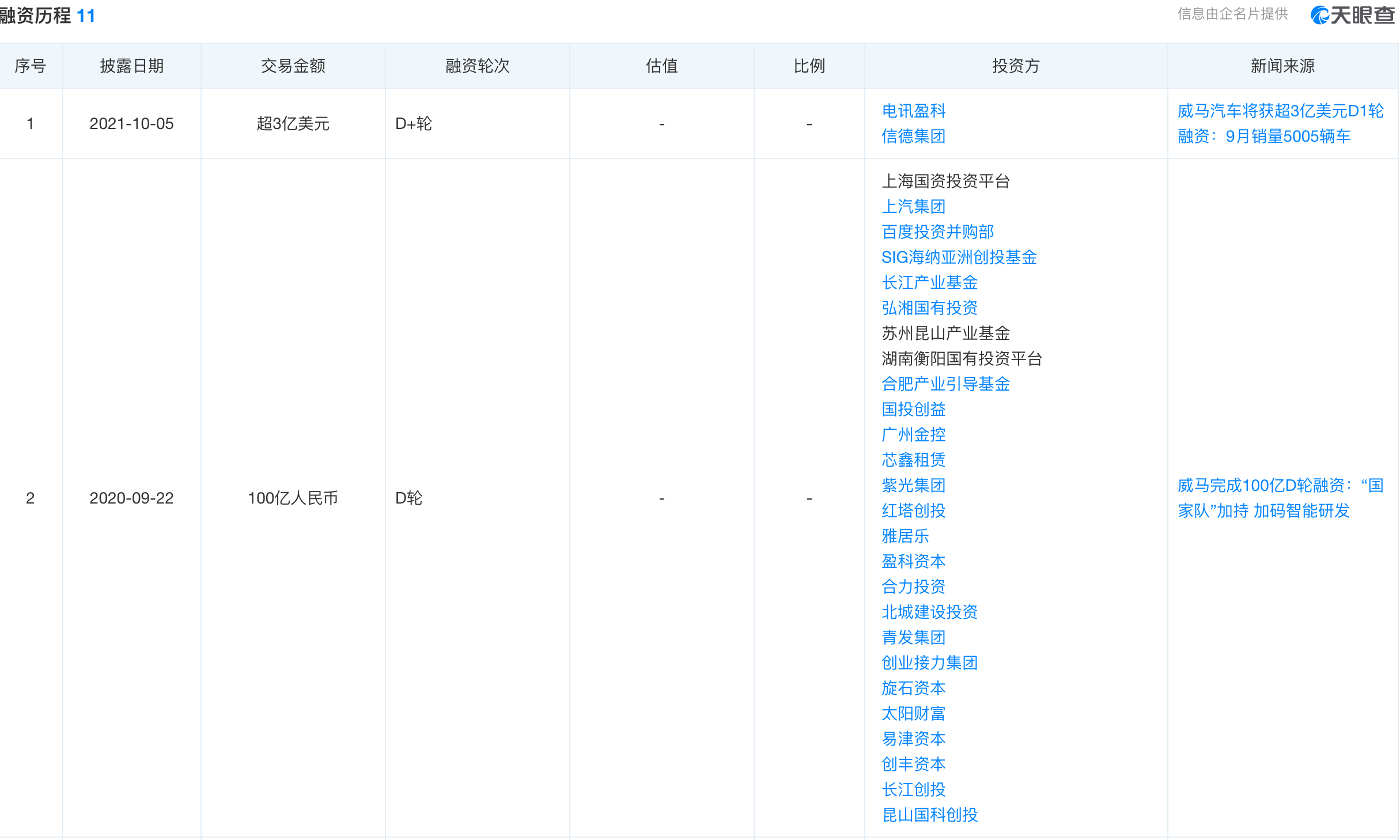Open the 盈科资本 investor page
Viewport: 1400px width, 840px height.
click(x=913, y=561)
